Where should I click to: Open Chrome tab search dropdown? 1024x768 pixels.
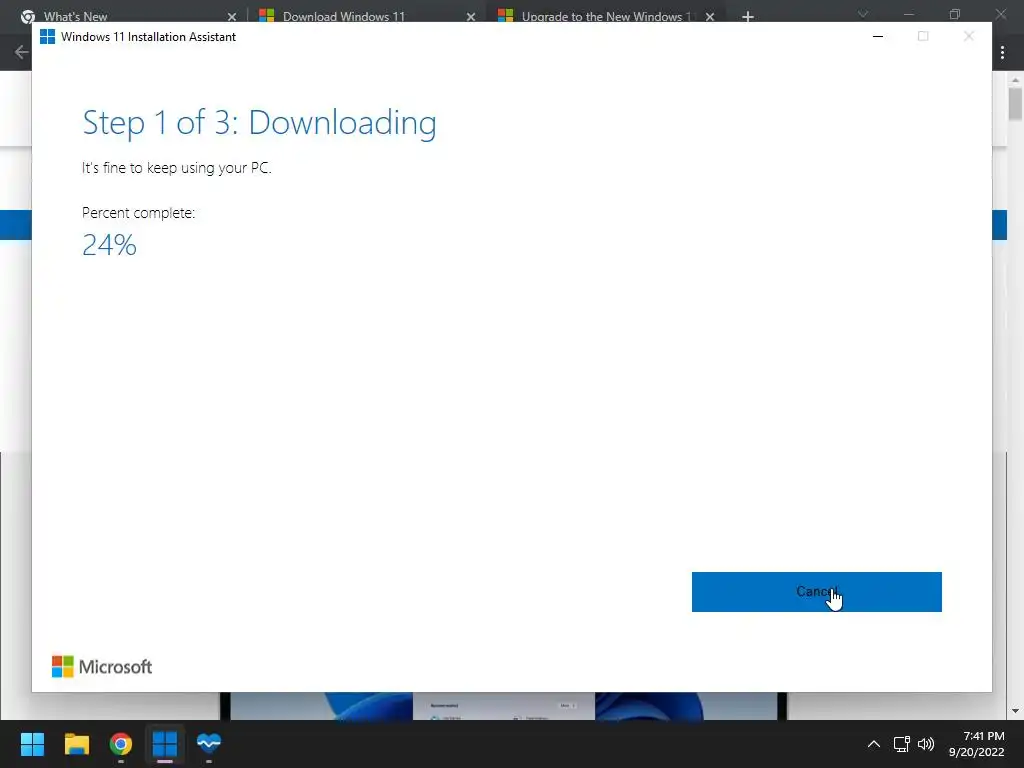[x=863, y=14]
